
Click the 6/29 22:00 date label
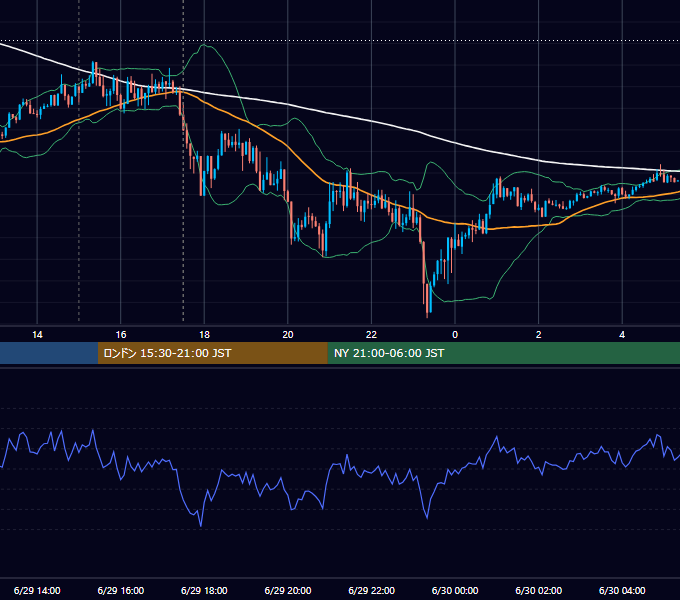371,590
